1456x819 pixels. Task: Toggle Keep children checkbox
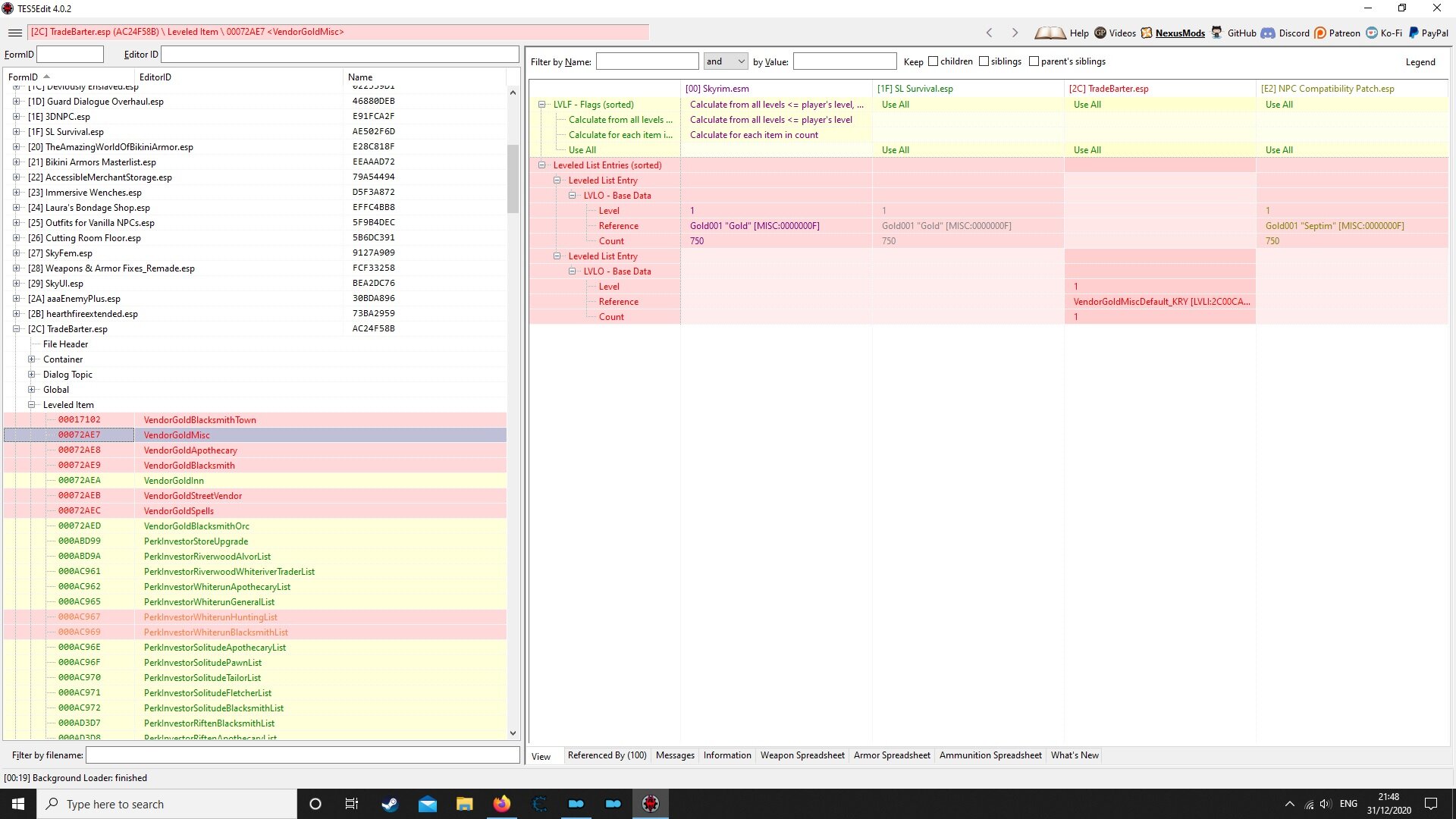pos(933,61)
